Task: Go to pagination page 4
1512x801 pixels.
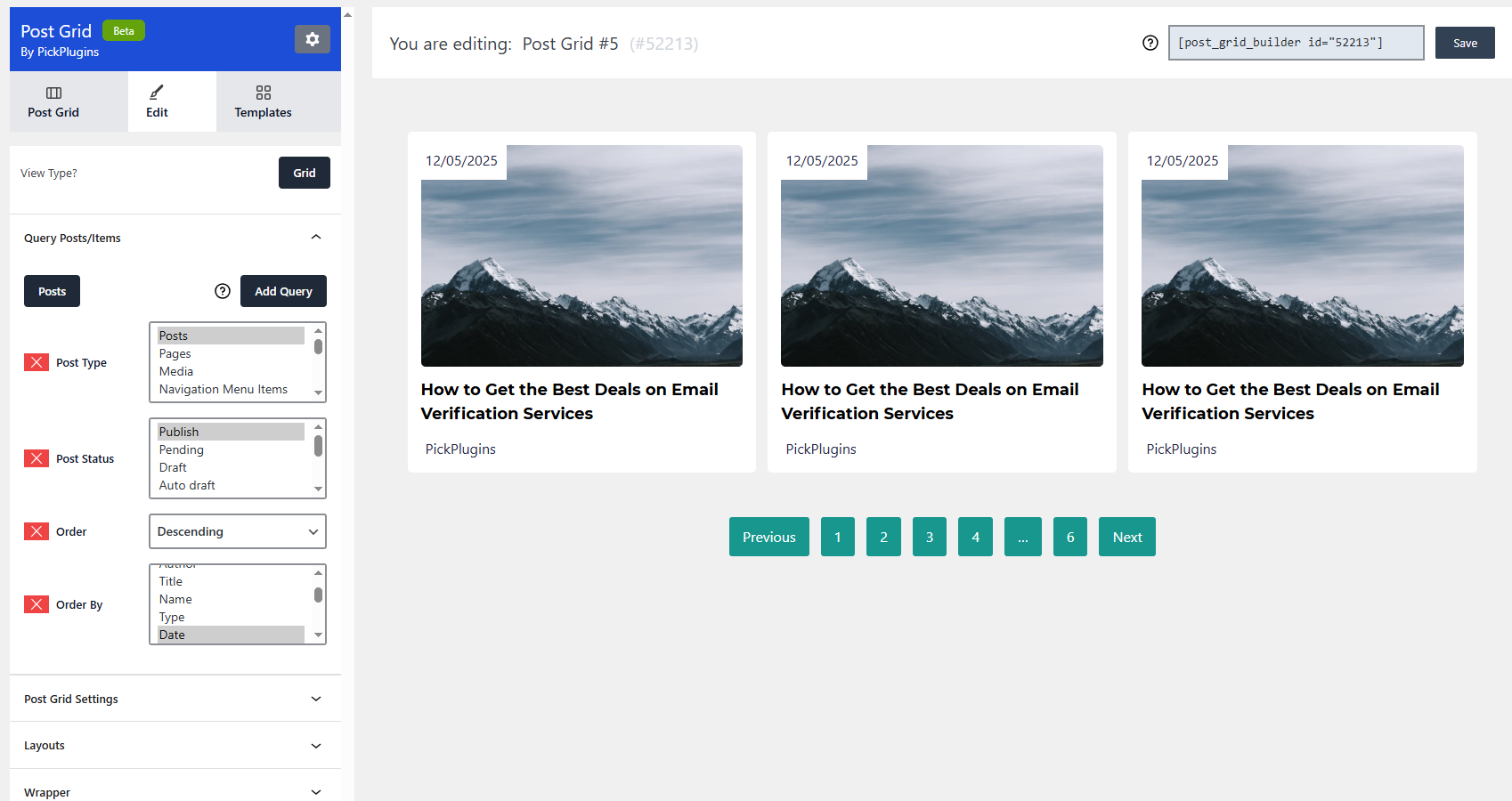Action: click(975, 537)
